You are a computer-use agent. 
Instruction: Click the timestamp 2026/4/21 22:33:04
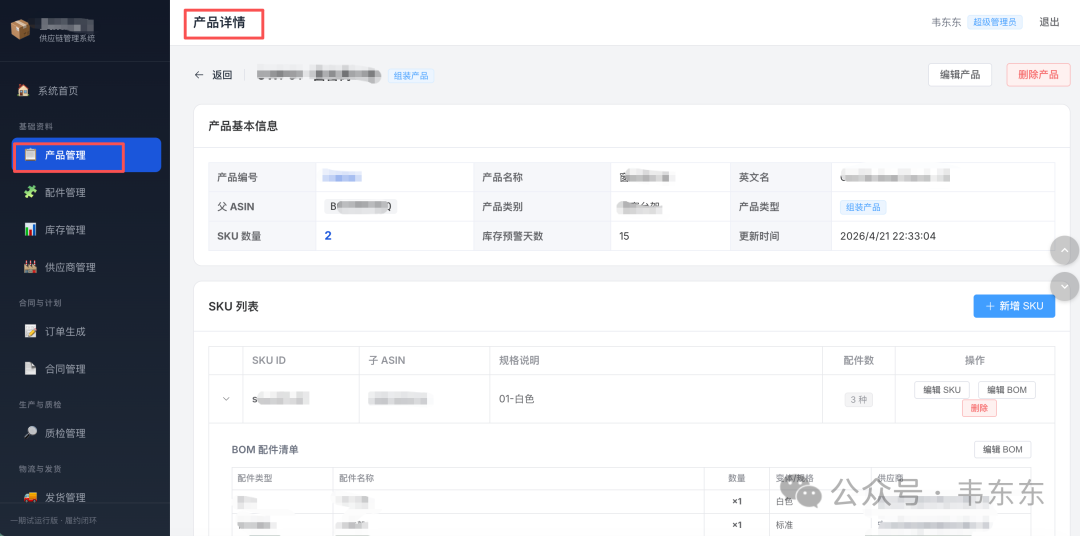[888, 236]
